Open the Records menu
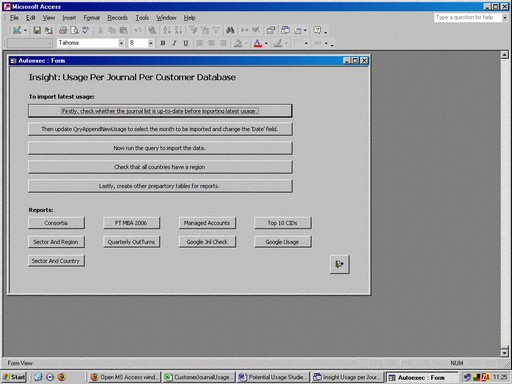The image size is (512, 384). (117, 18)
